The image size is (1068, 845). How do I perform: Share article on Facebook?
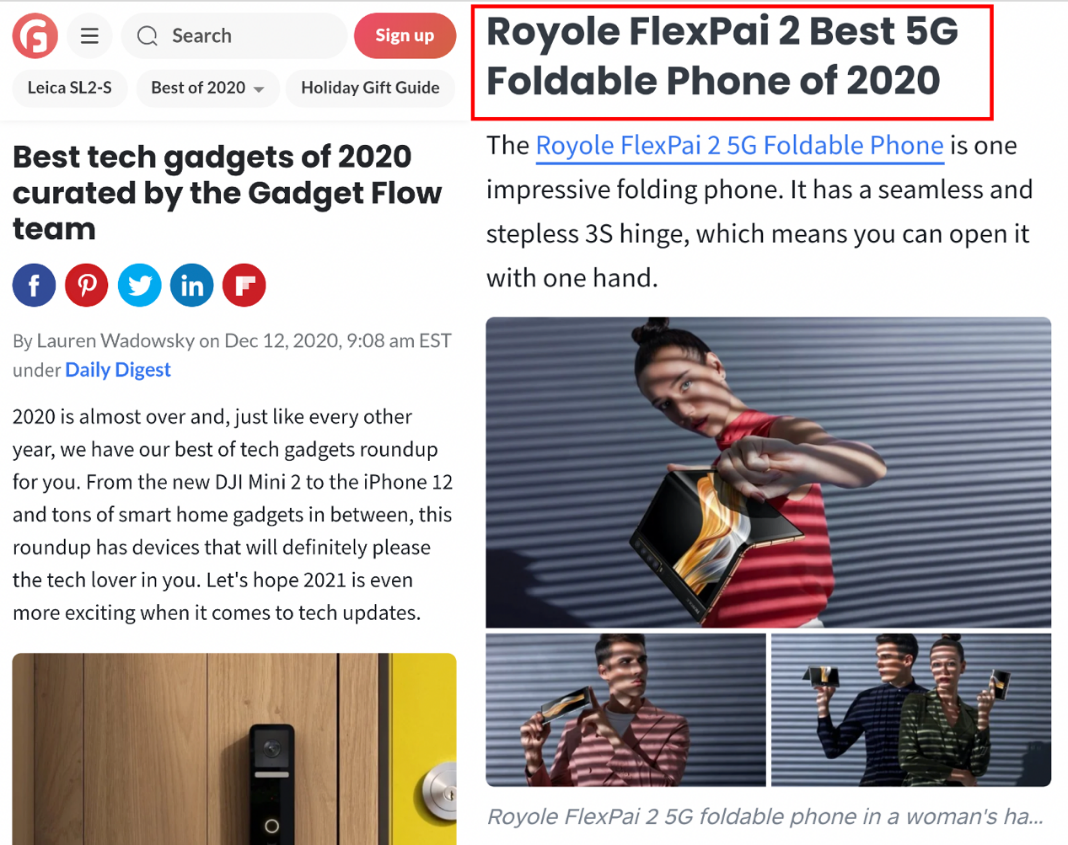coord(34,285)
